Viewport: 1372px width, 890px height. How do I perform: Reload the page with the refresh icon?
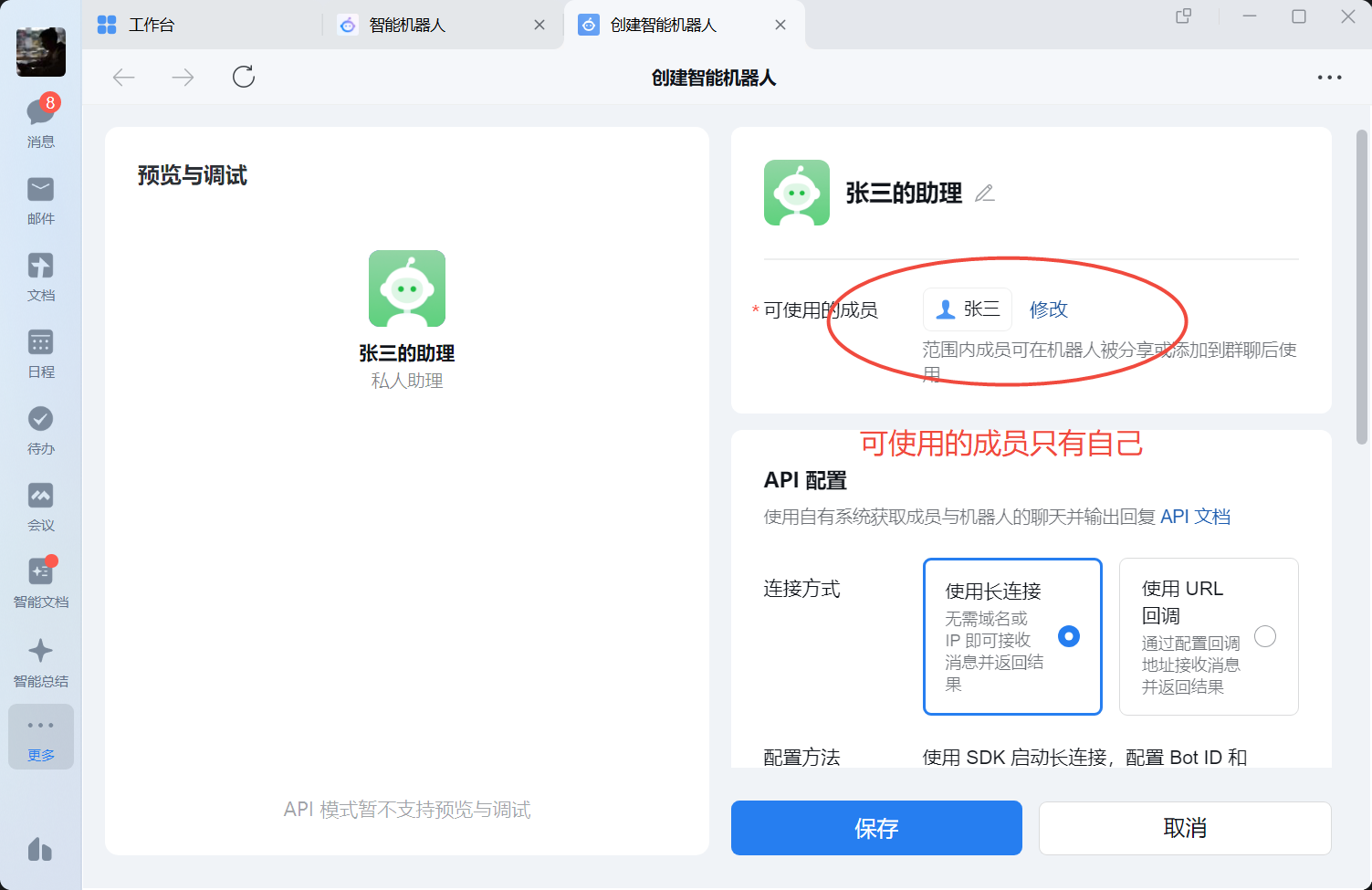click(244, 77)
